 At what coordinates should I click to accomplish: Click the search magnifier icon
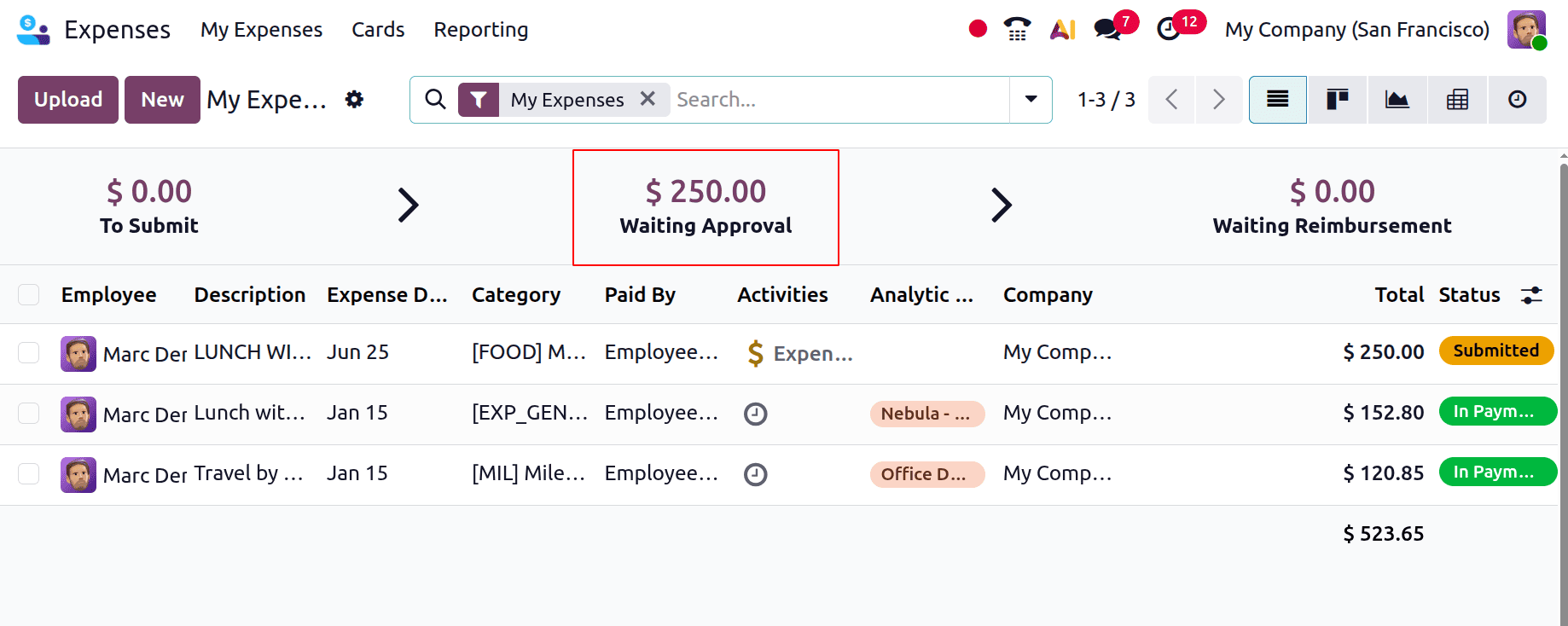coord(435,100)
